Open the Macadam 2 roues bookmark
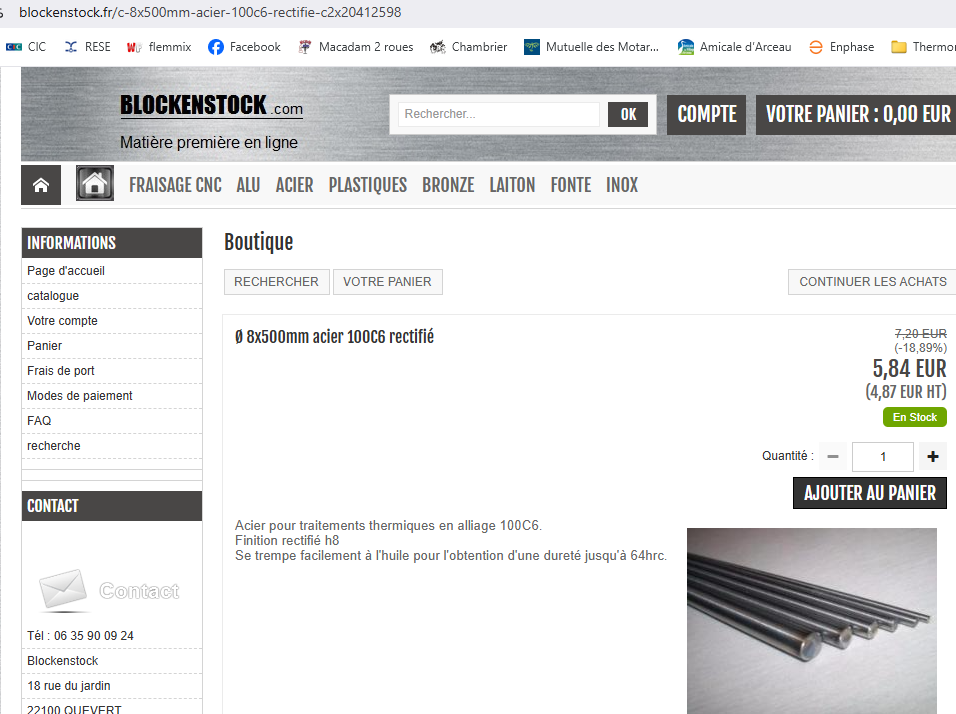 355,47
